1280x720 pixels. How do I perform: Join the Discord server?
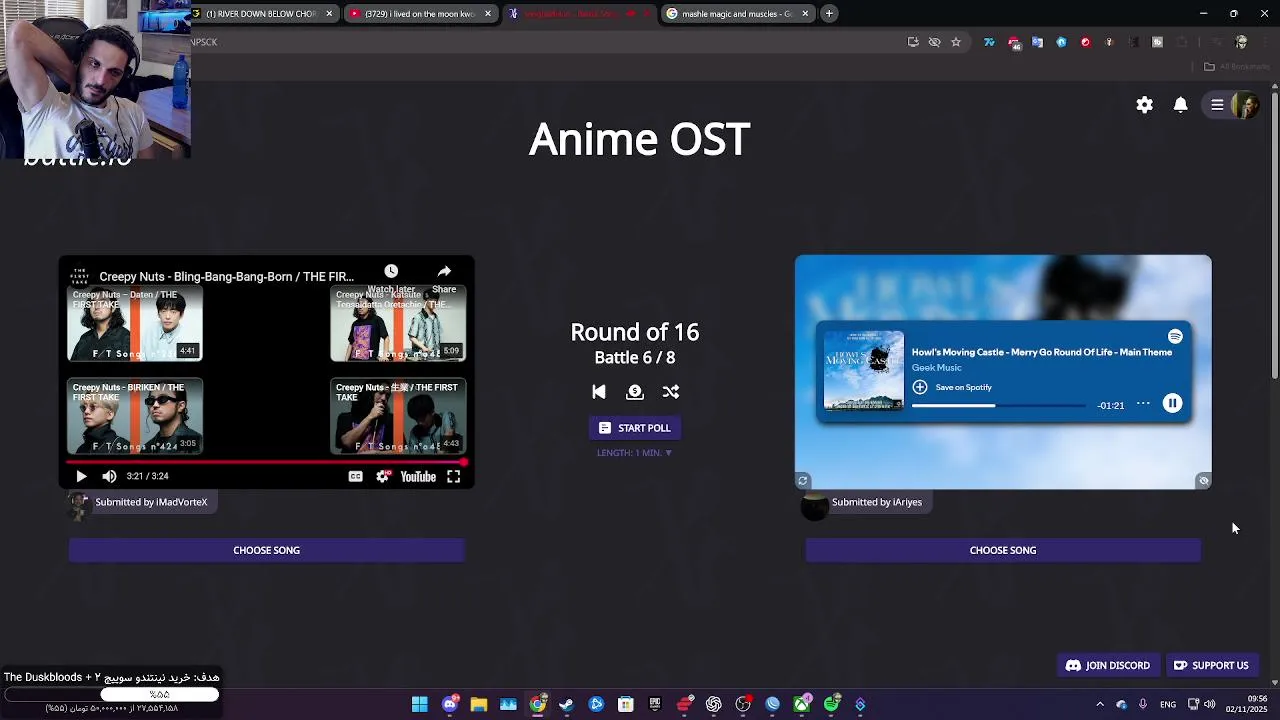point(1108,666)
